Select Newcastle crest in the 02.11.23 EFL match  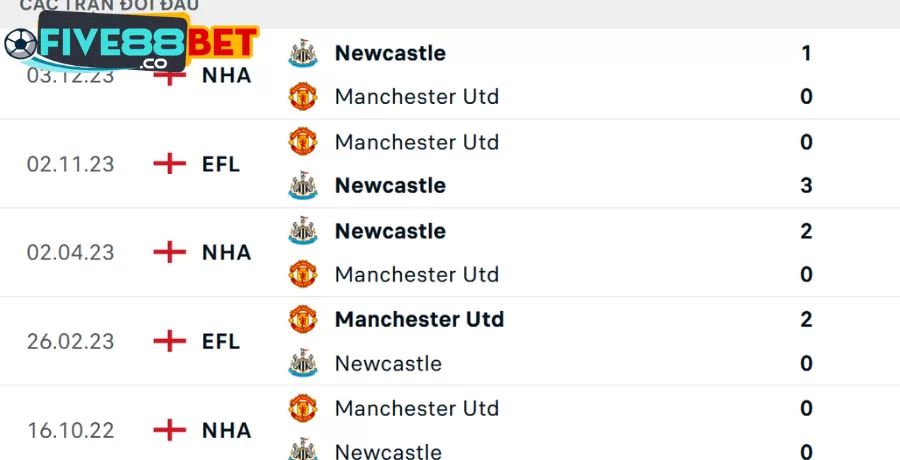click(x=302, y=186)
